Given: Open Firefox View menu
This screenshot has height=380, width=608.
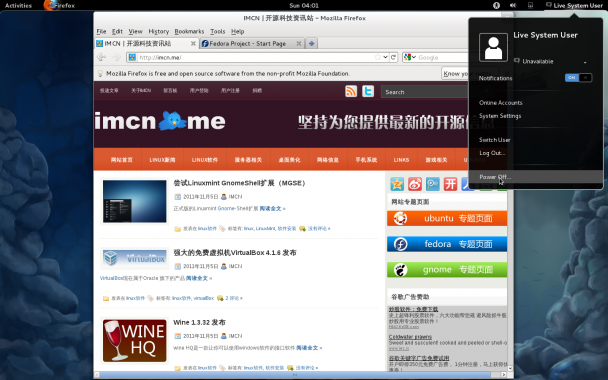Looking at the screenshot, I should point(135,31).
